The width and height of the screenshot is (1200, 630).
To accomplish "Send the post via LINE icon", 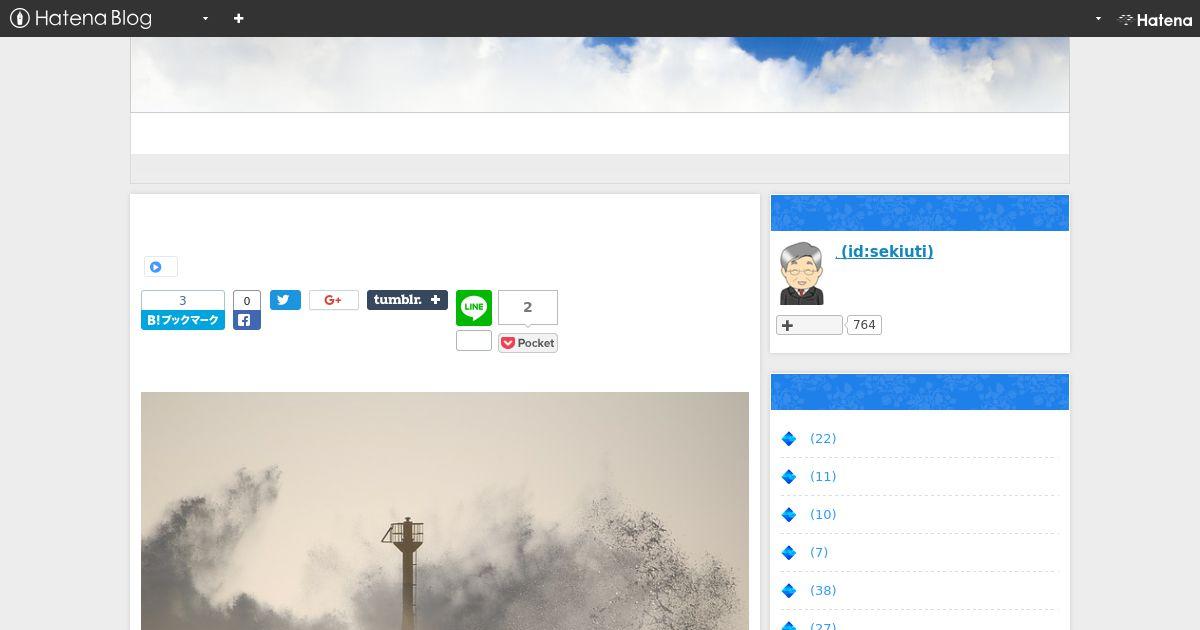I will coord(474,308).
